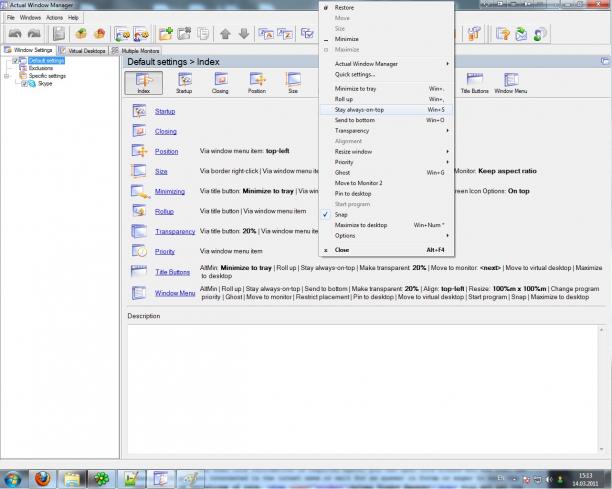Open the Title Buttons section icon

(475, 83)
